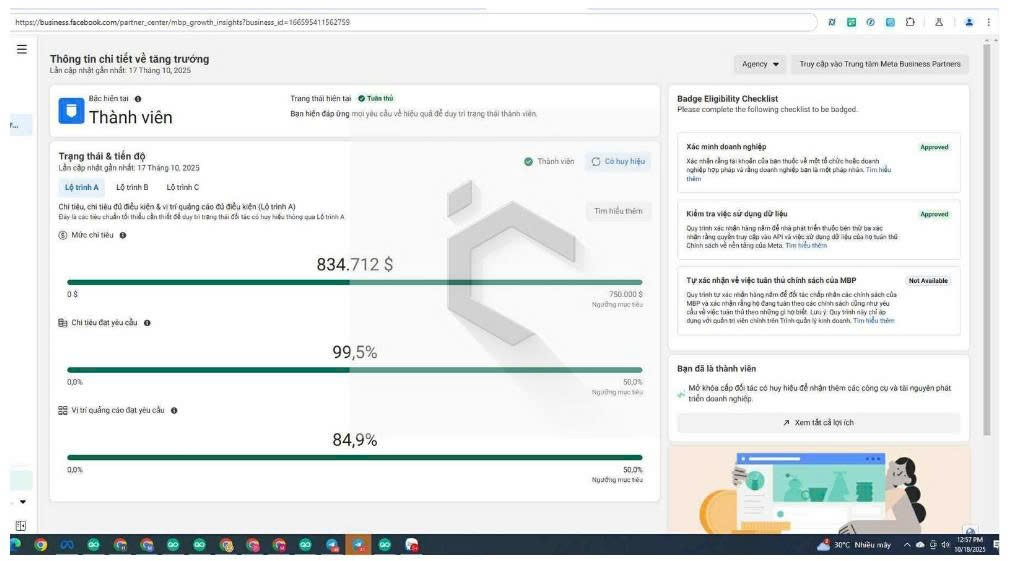
Task: Click the browser address bar URL
Action: pos(182,22)
